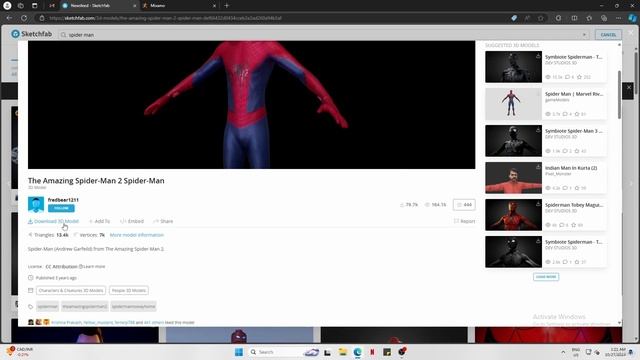Click the theamazingspiderman2 tag
The height and width of the screenshot is (360, 640).
[85, 307]
